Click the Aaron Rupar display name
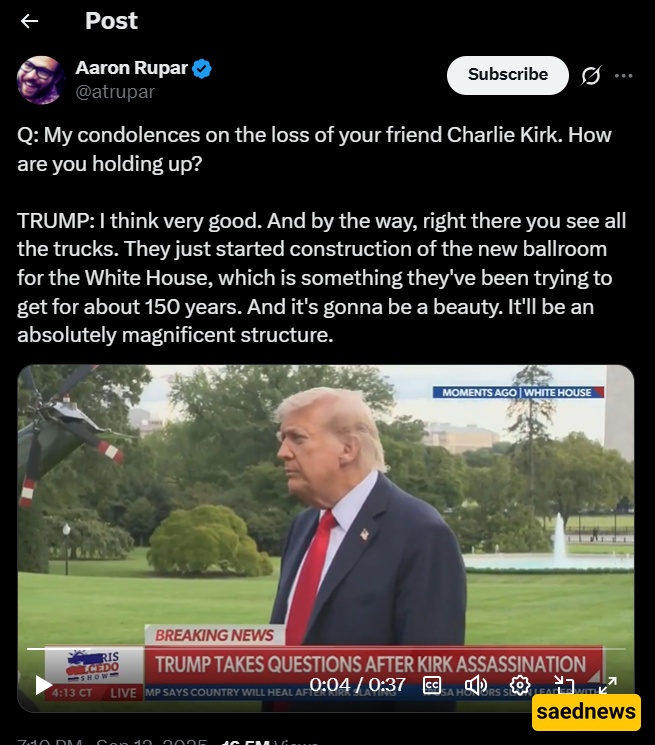 [132, 68]
